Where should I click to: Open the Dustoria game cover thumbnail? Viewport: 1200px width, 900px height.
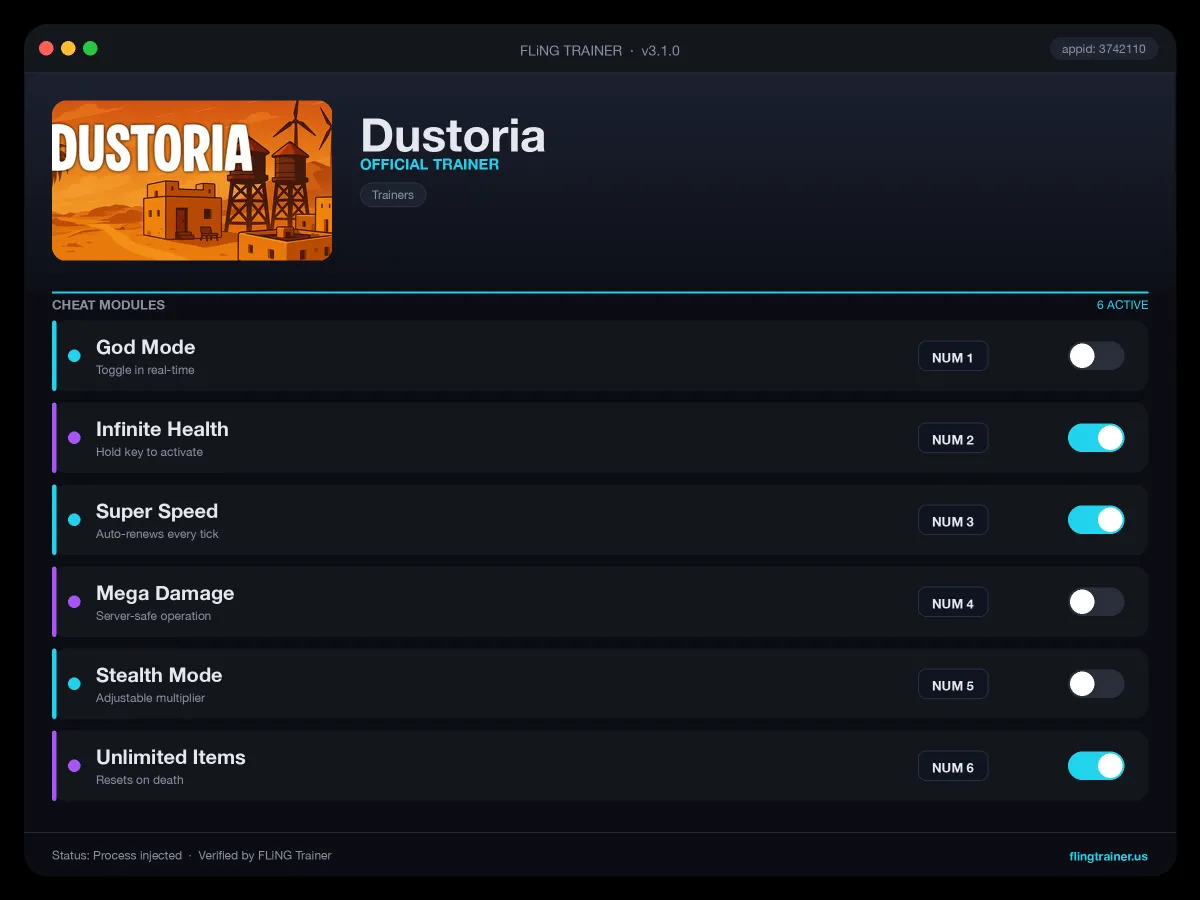tap(192, 180)
